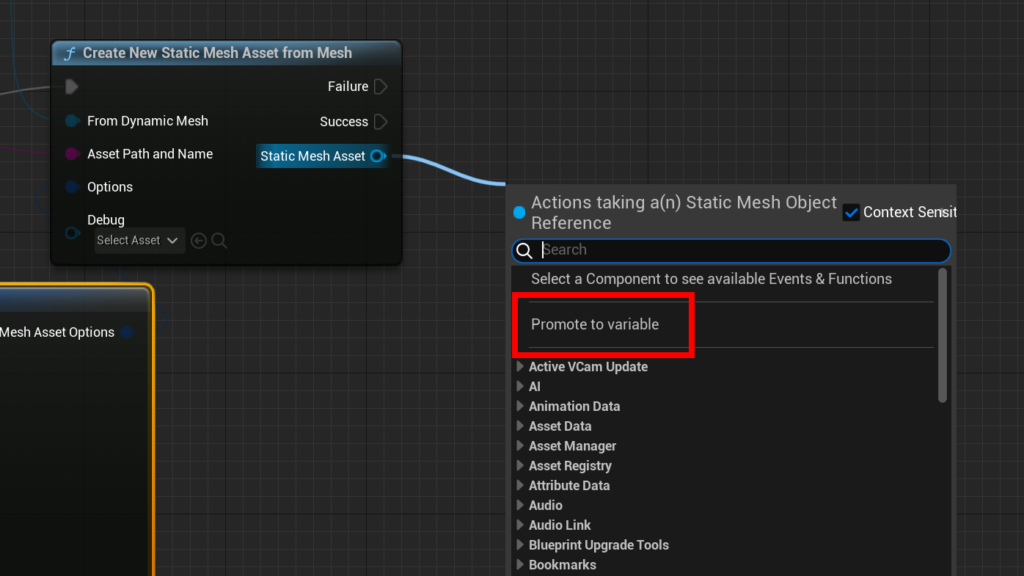Screen dimensions: 1024x576
Task: Click the Mesh Asset Options output pin
Action: 129,332
